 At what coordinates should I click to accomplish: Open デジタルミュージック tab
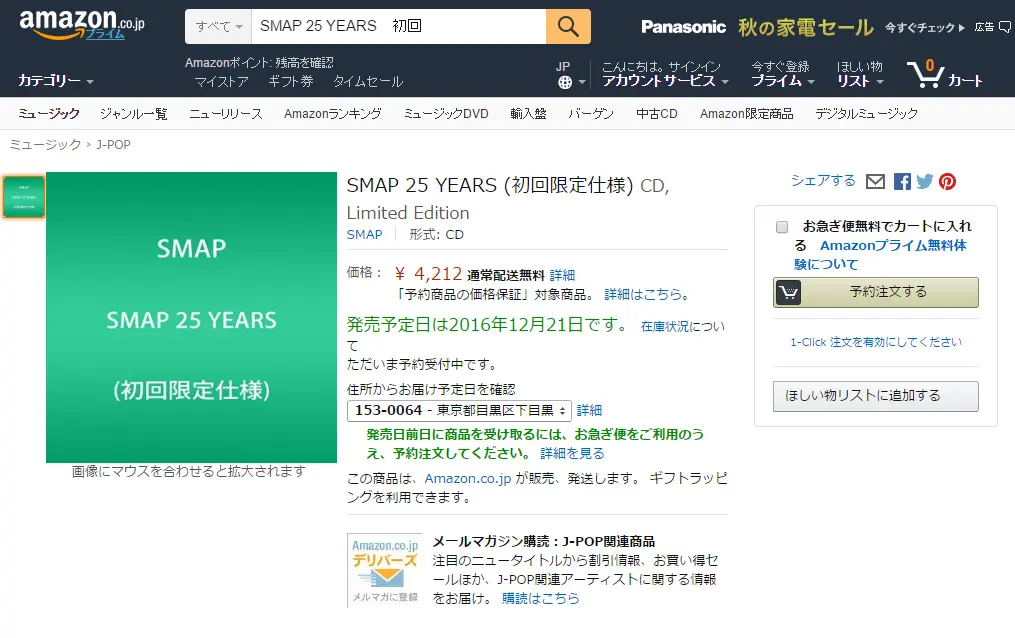pos(866,114)
